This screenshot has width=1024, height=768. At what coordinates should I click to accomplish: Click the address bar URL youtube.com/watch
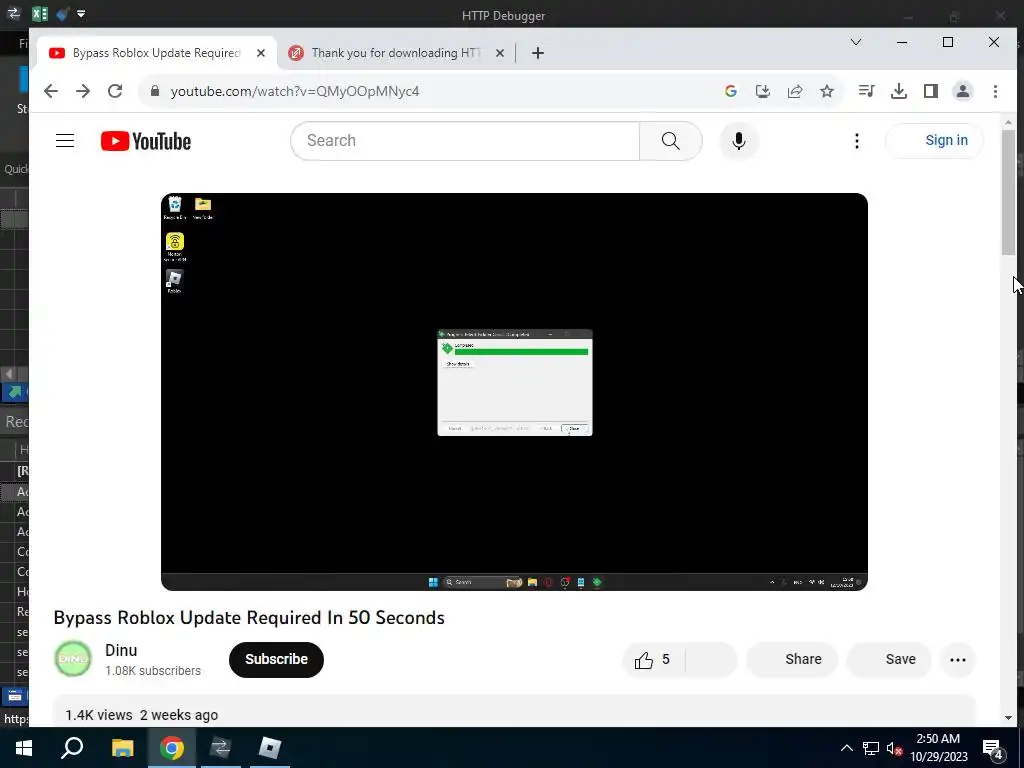295,91
